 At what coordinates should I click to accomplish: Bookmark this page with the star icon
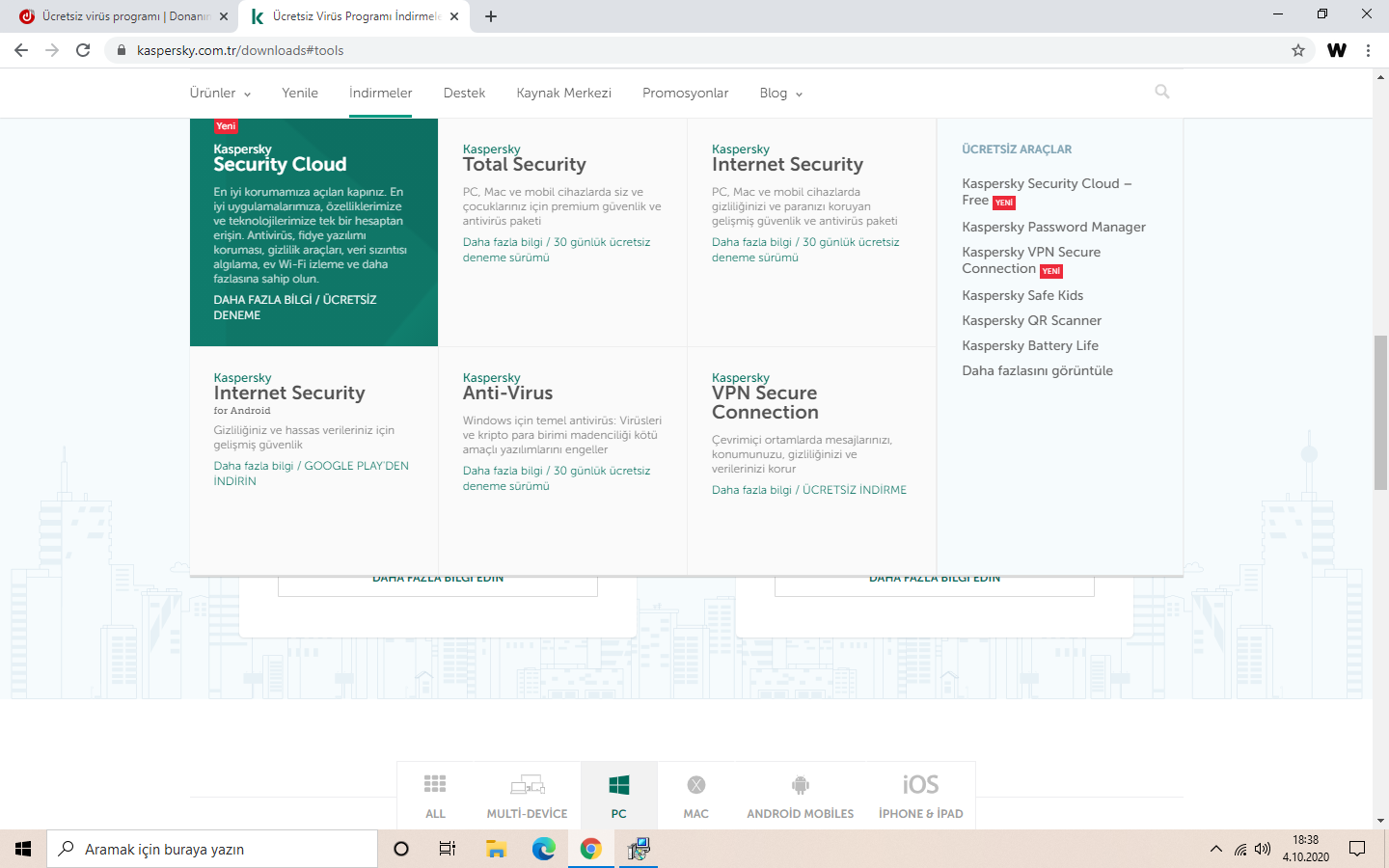pos(1298,50)
